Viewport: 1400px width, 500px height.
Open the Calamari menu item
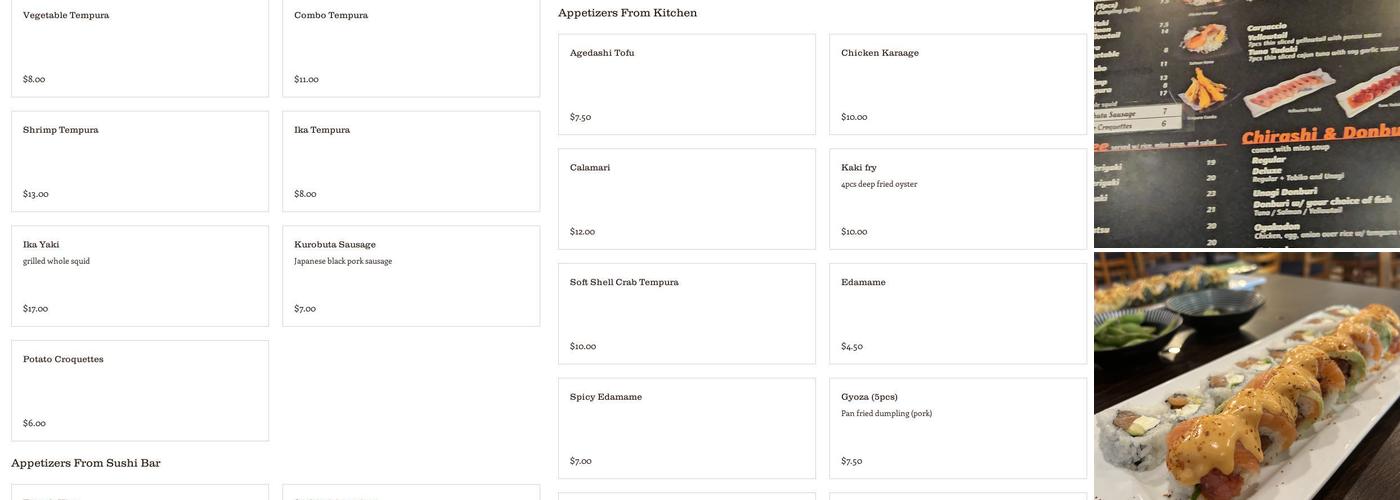tap(687, 199)
